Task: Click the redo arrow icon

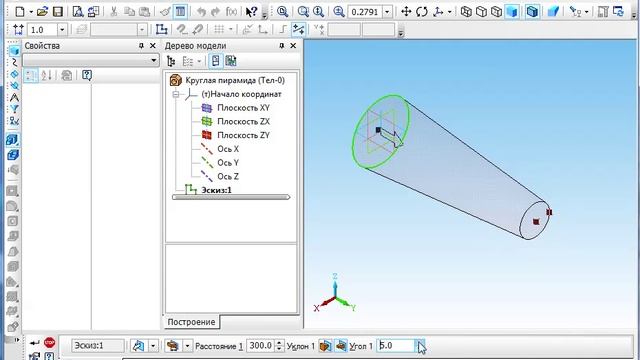Action: [x=216, y=11]
